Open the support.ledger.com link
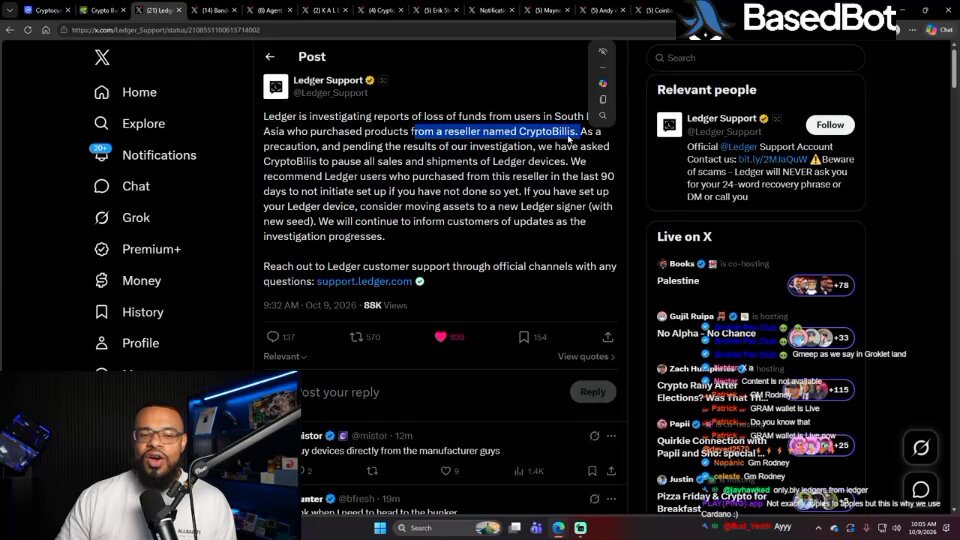Image resolution: width=960 pixels, height=540 pixels. pyautogui.click(x=364, y=281)
